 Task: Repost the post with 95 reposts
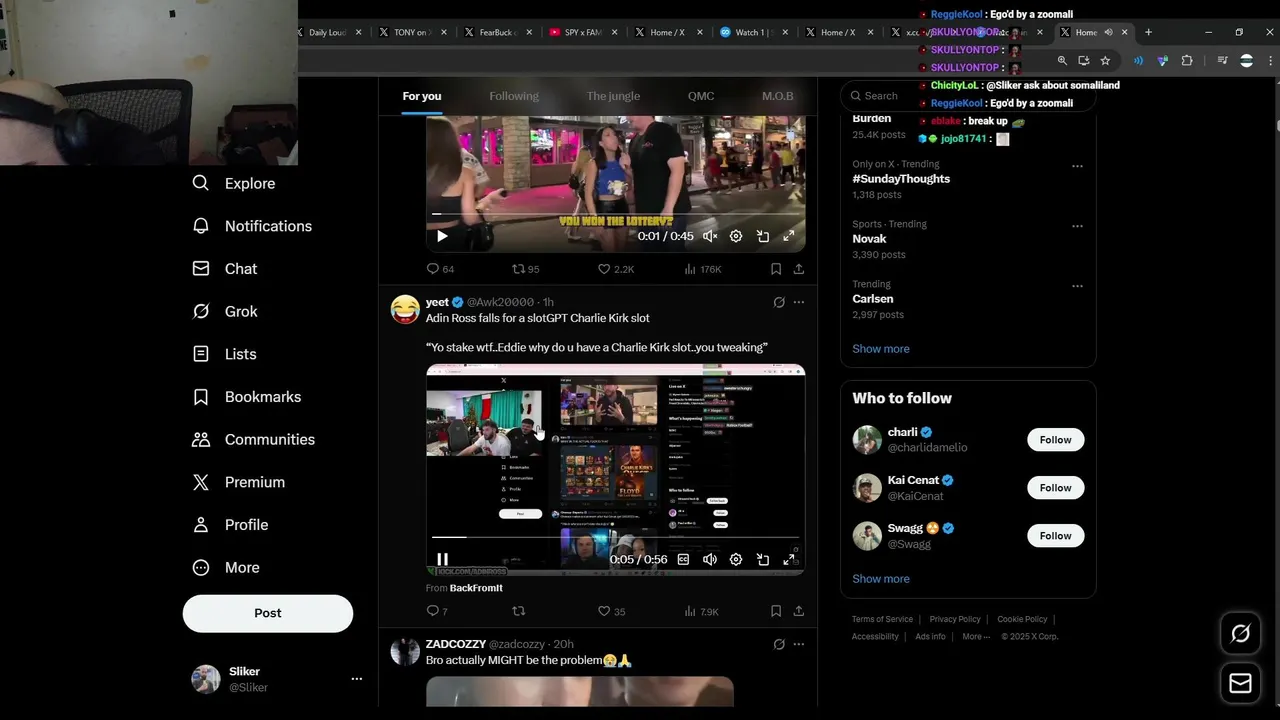[x=525, y=269]
